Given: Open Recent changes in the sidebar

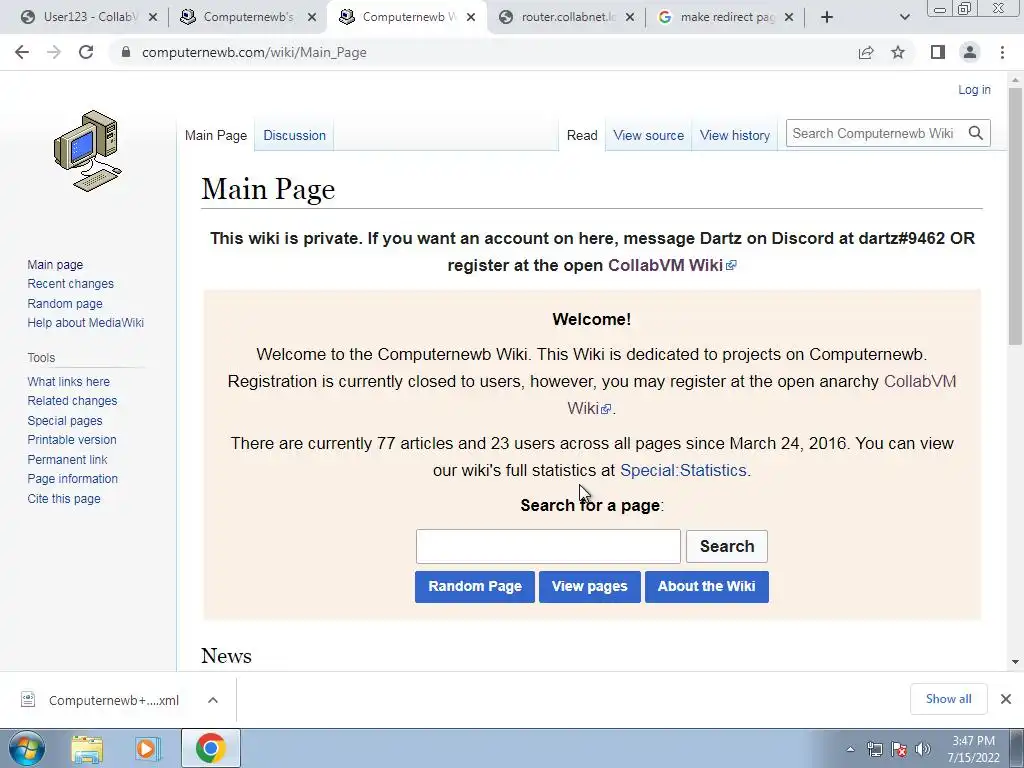Looking at the screenshot, I should [x=71, y=283].
